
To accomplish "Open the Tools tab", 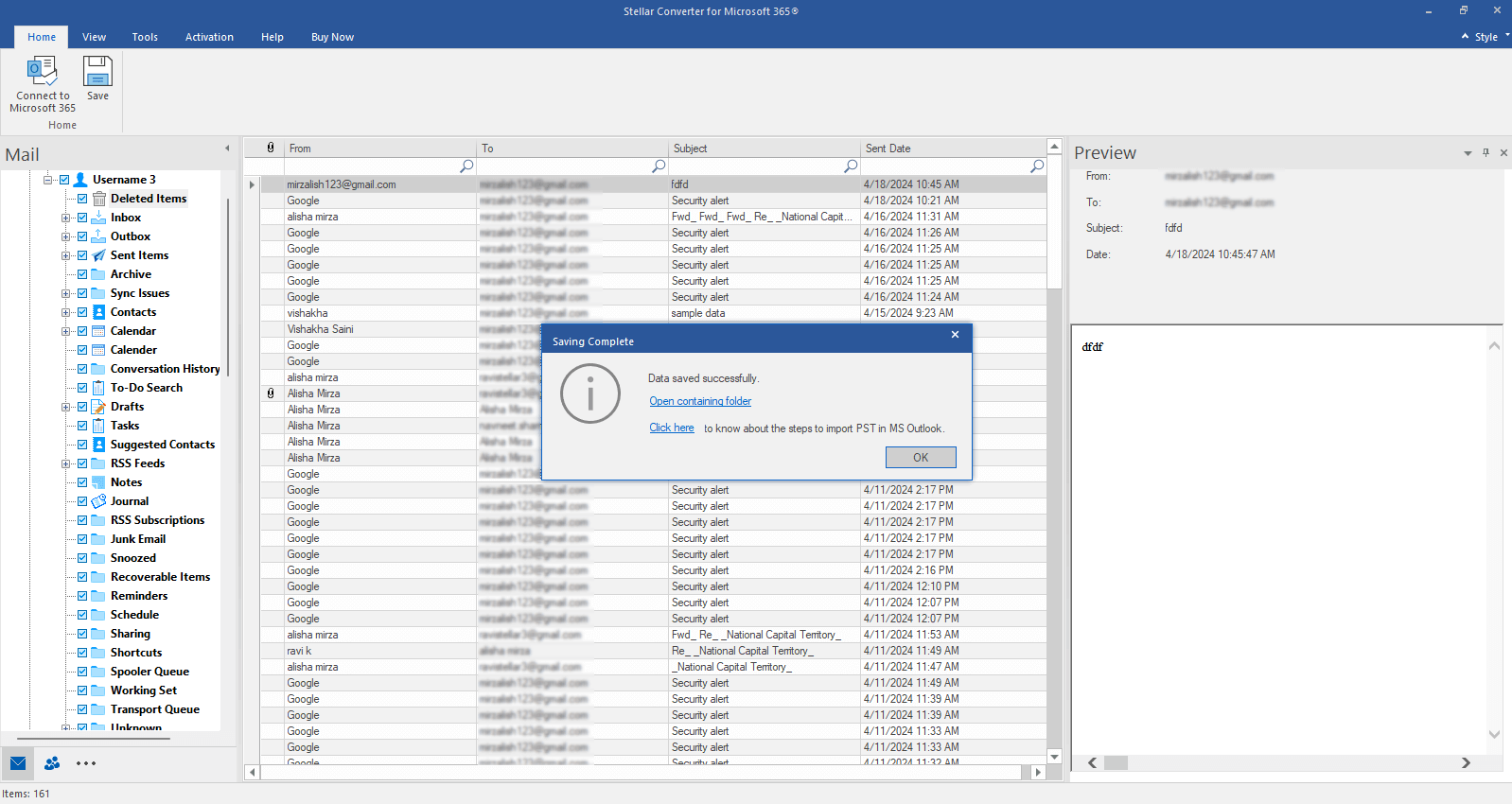I will coord(145,37).
